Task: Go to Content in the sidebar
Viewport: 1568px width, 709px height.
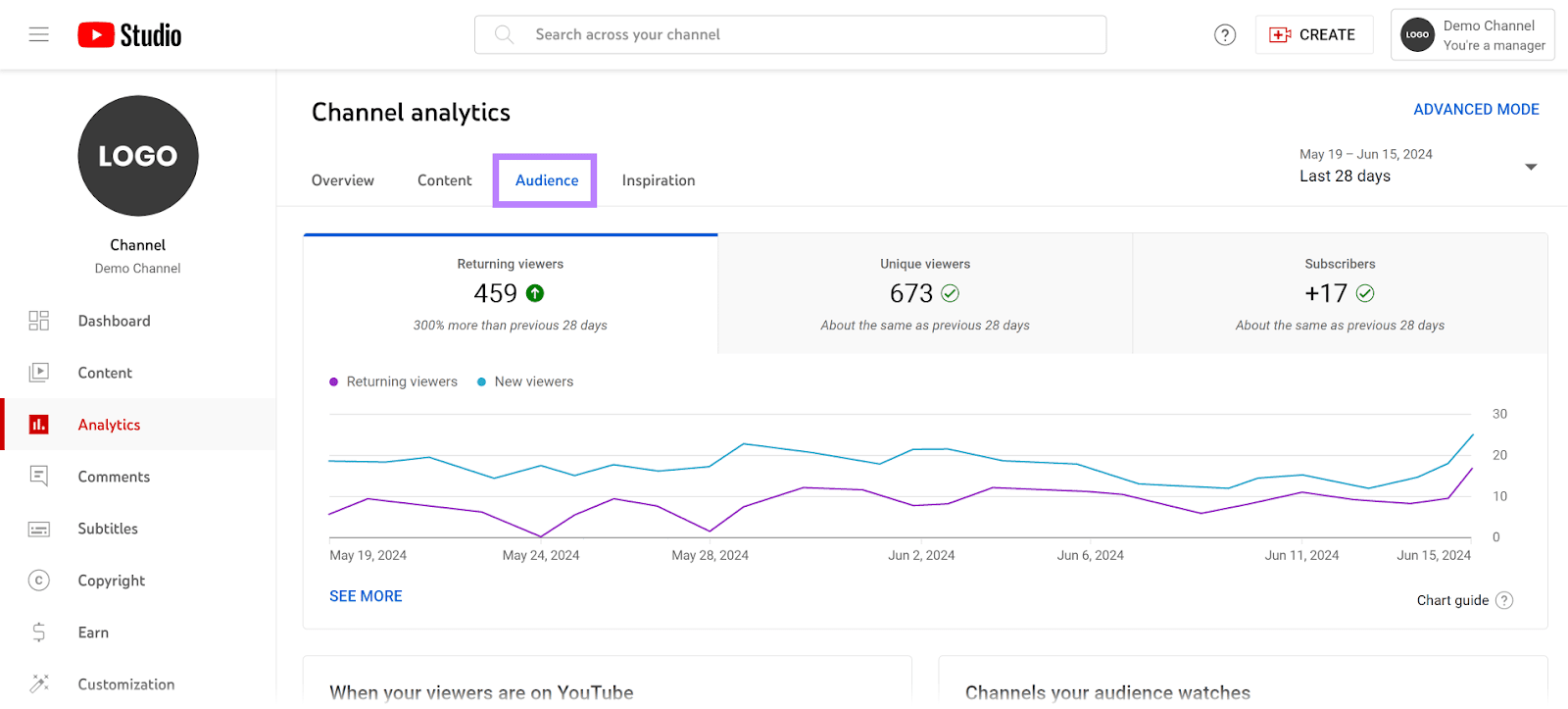Action: point(105,373)
